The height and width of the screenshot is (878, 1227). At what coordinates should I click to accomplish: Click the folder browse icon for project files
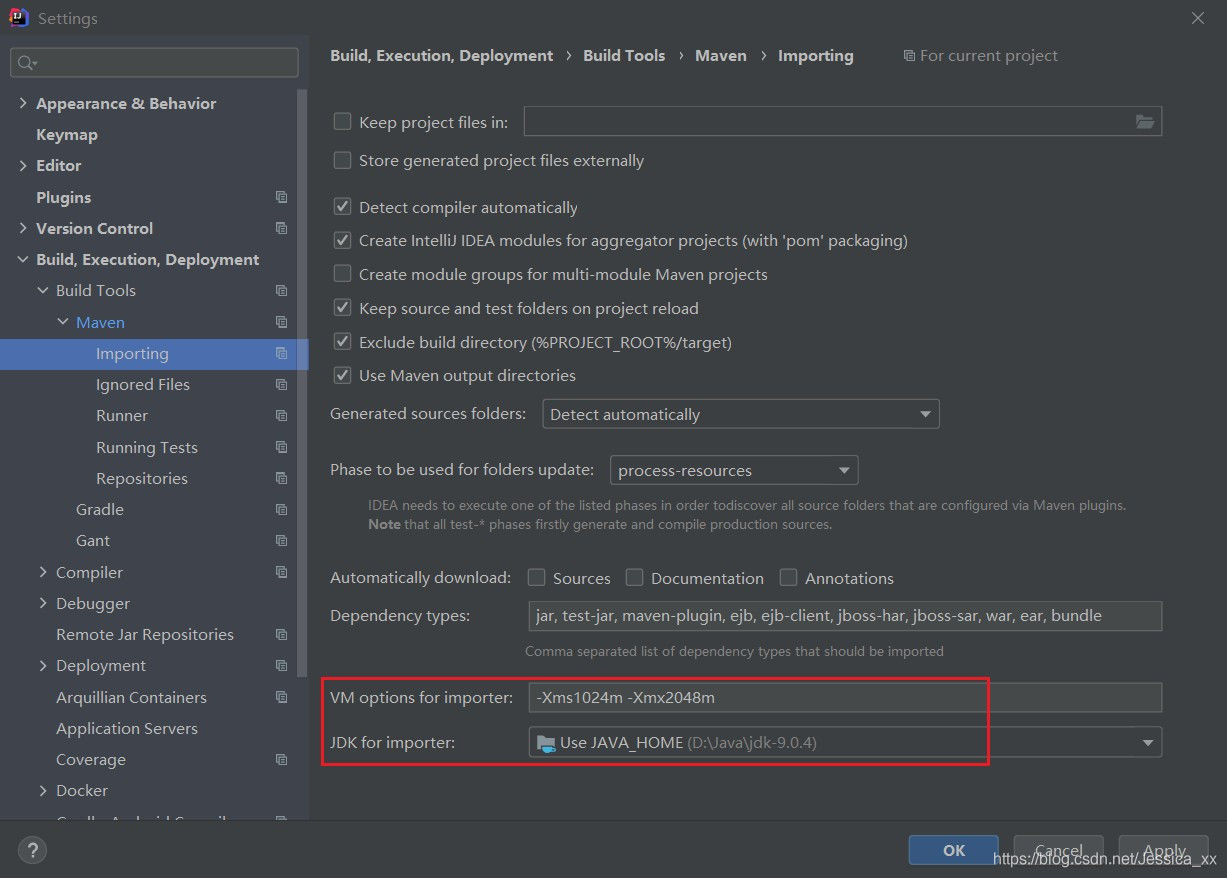coord(1145,122)
